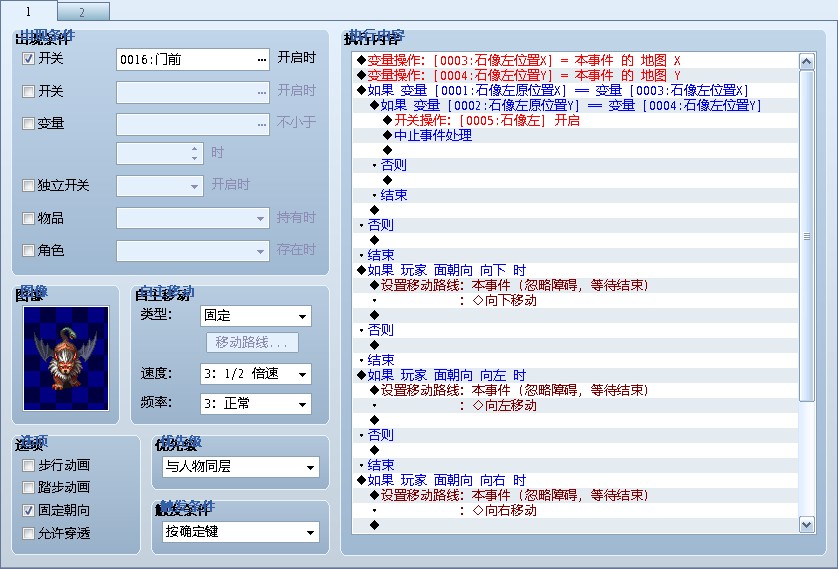Toggle the 步行动画 option
This screenshot has height=569, width=838.
click(x=28, y=465)
